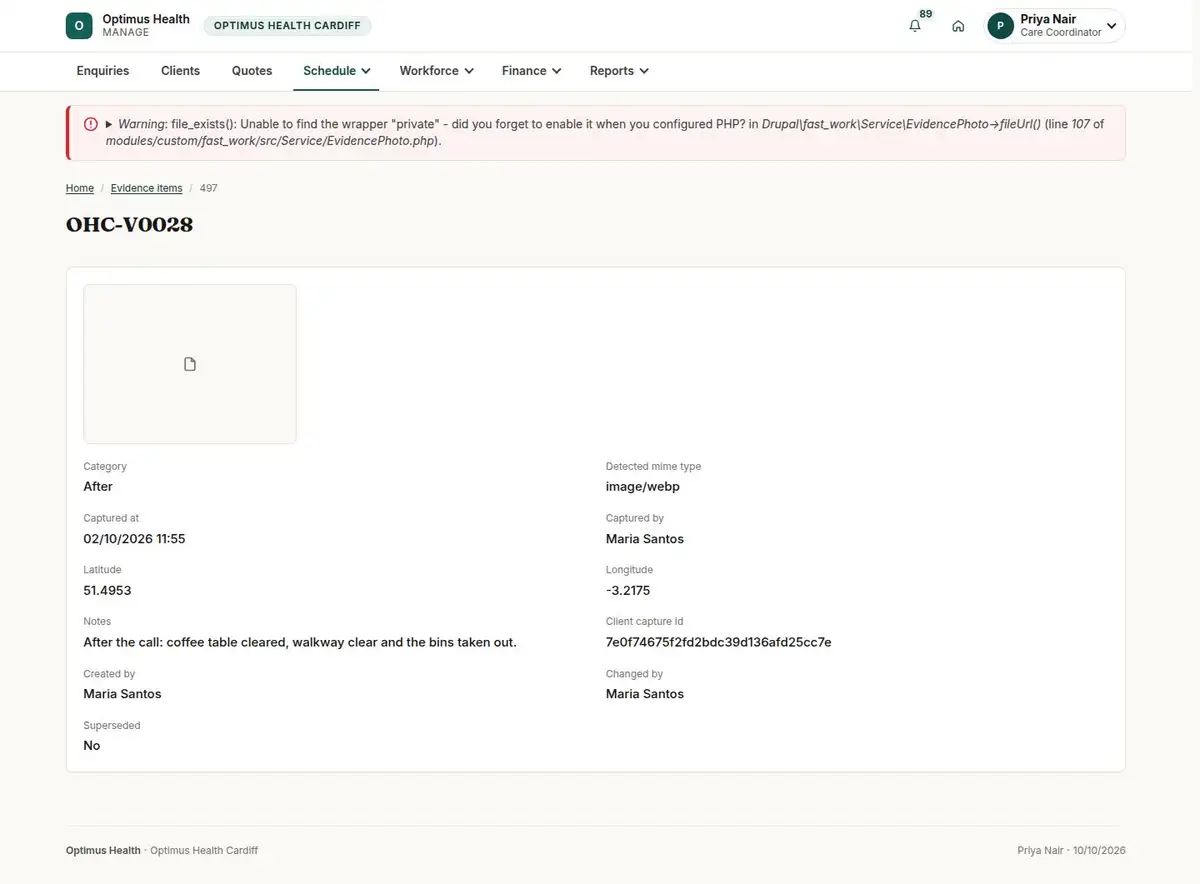Go to the Enquiries tab
The image size is (1200, 884).
click(x=103, y=71)
